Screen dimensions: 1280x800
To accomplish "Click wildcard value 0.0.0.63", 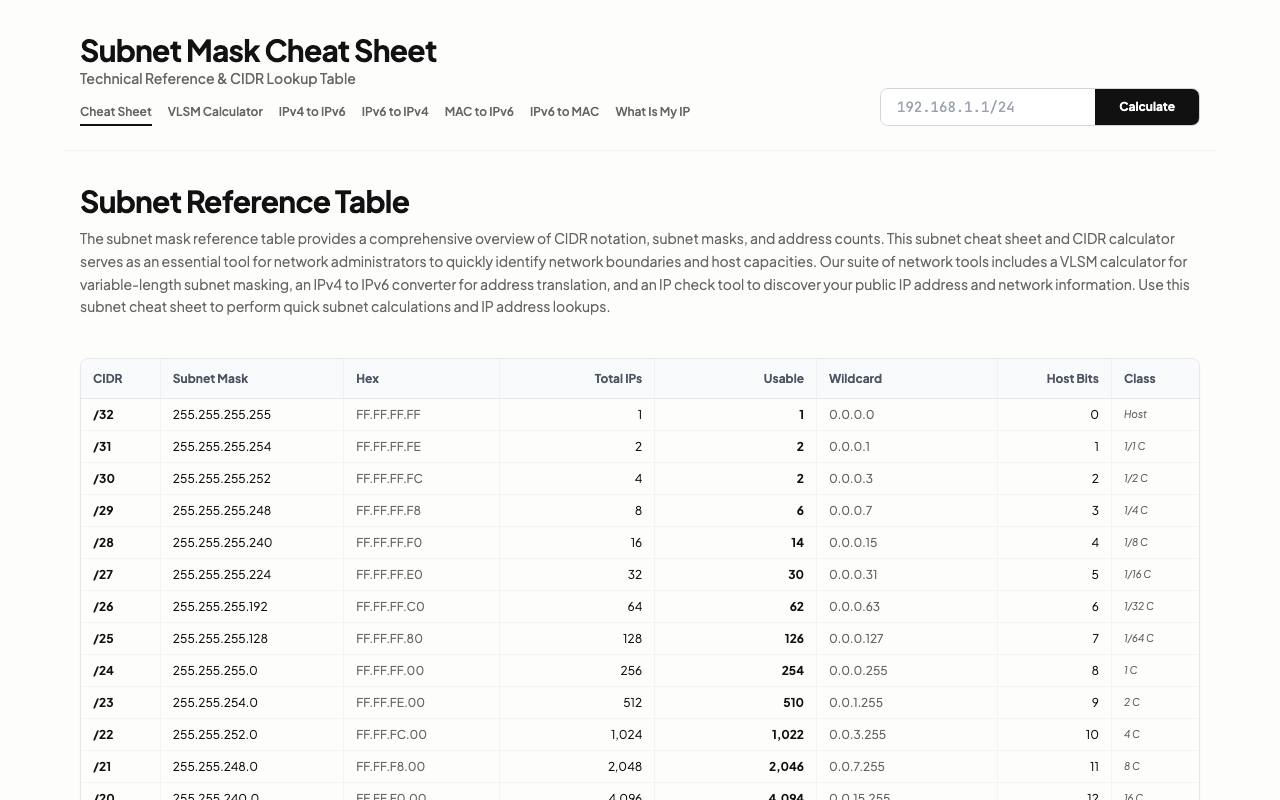I will 854,607.
